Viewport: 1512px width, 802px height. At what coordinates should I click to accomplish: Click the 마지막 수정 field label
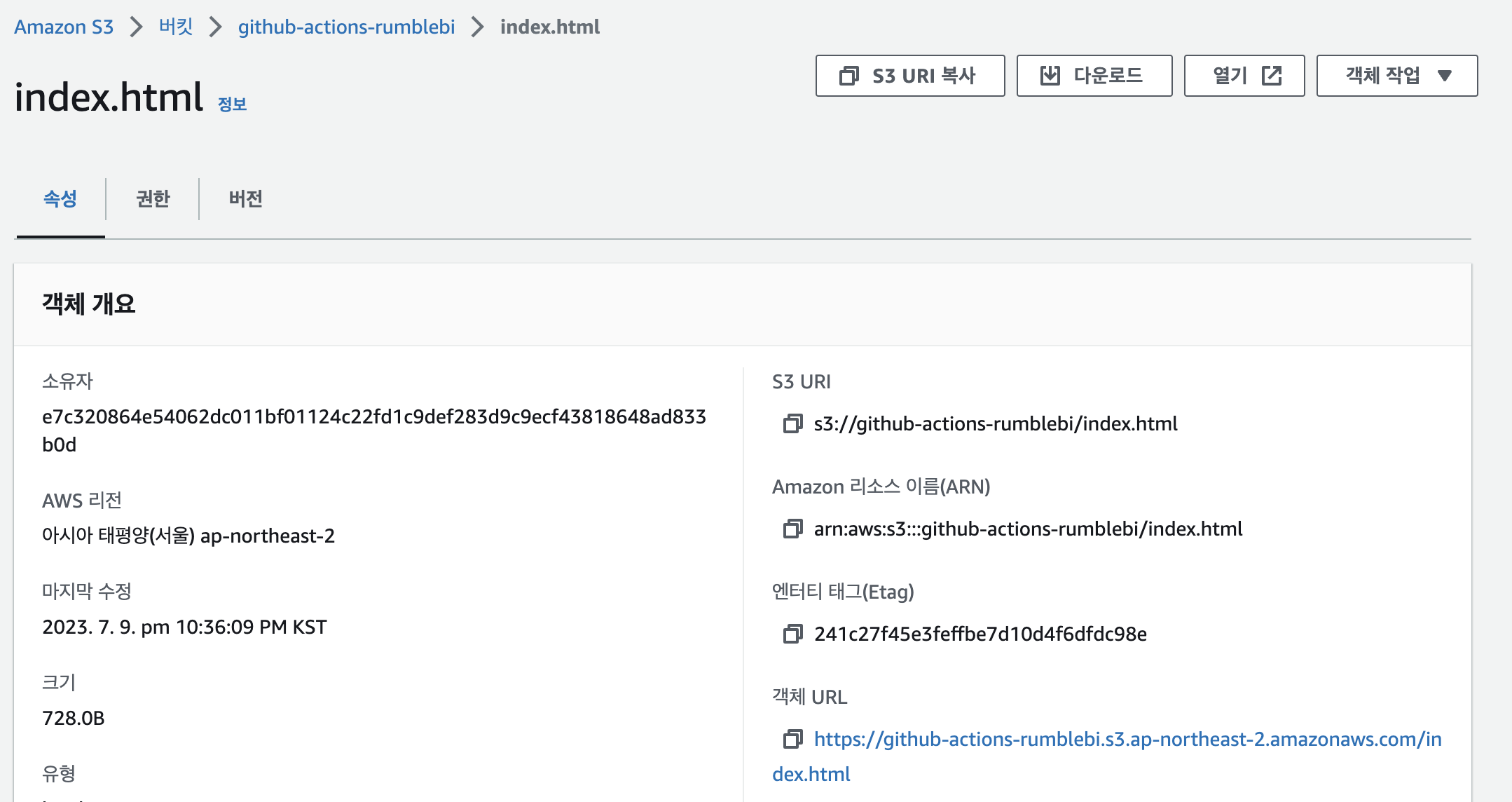[x=87, y=592]
